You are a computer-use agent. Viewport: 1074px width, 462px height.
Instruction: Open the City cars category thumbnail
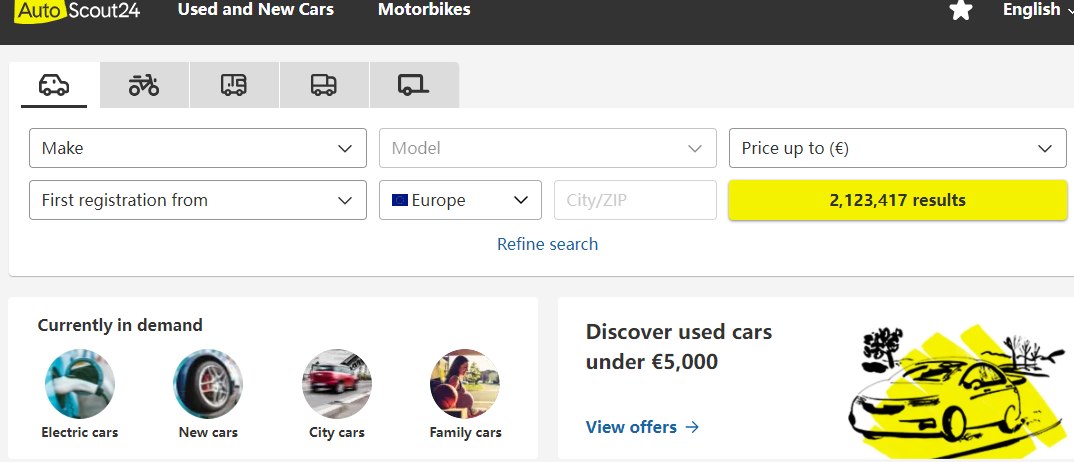[337, 384]
